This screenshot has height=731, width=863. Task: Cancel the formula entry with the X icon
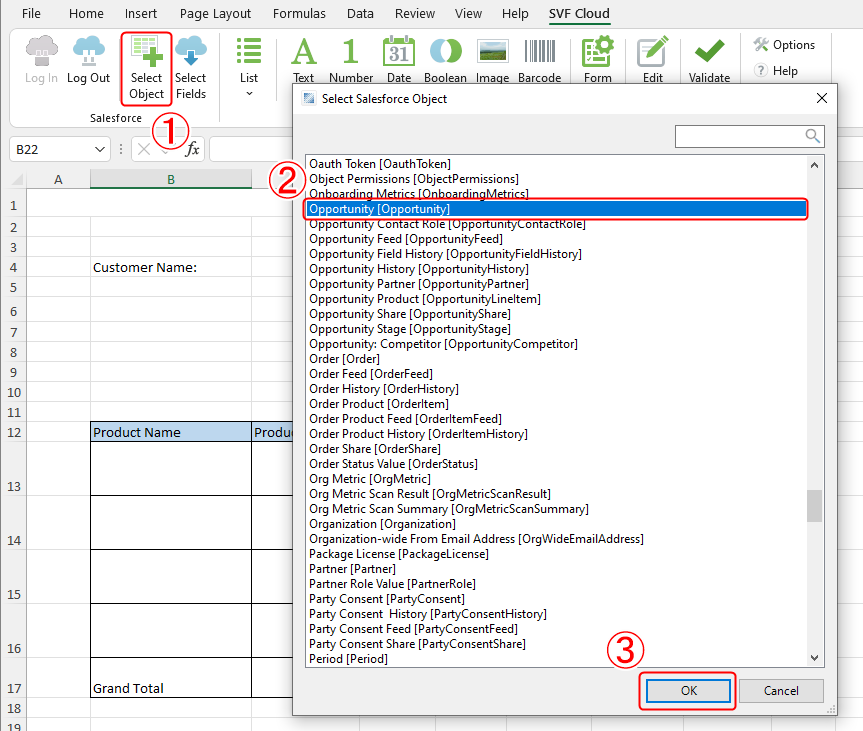pyautogui.click(x=144, y=149)
